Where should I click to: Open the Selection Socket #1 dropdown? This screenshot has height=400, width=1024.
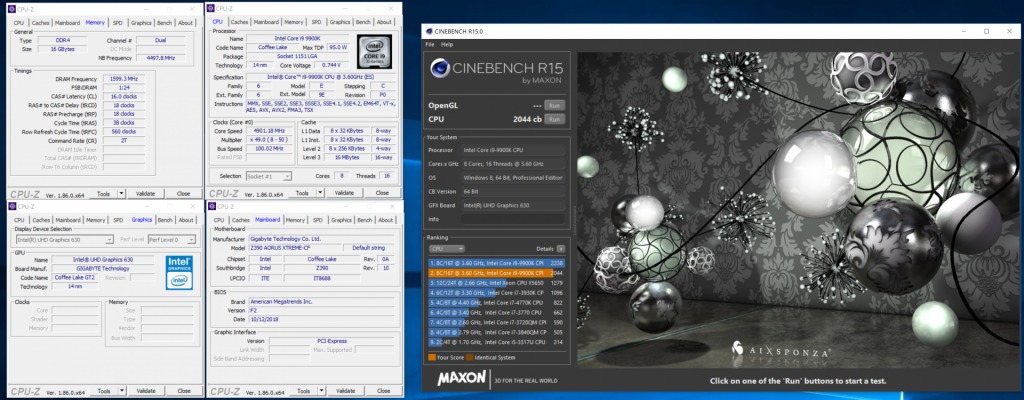point(268,176)
